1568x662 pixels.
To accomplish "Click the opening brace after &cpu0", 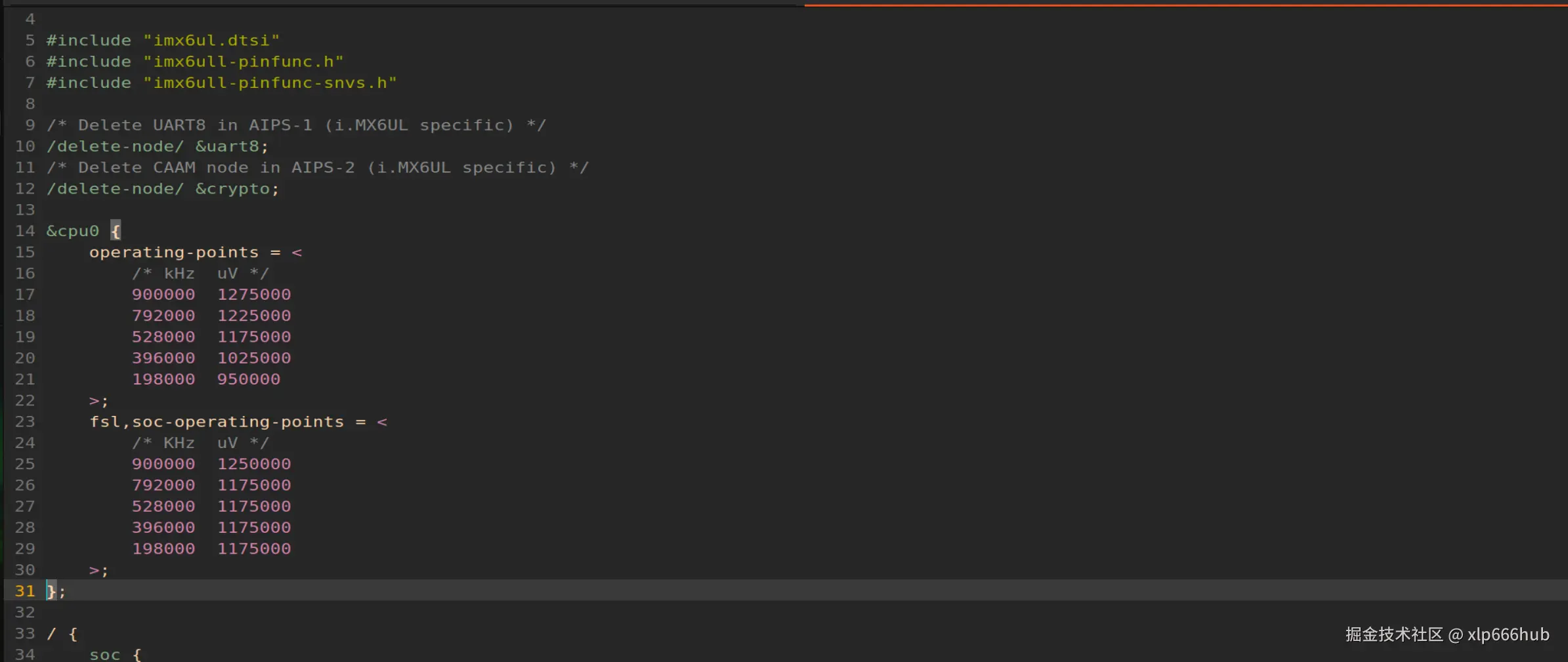I will pos(116,231).
